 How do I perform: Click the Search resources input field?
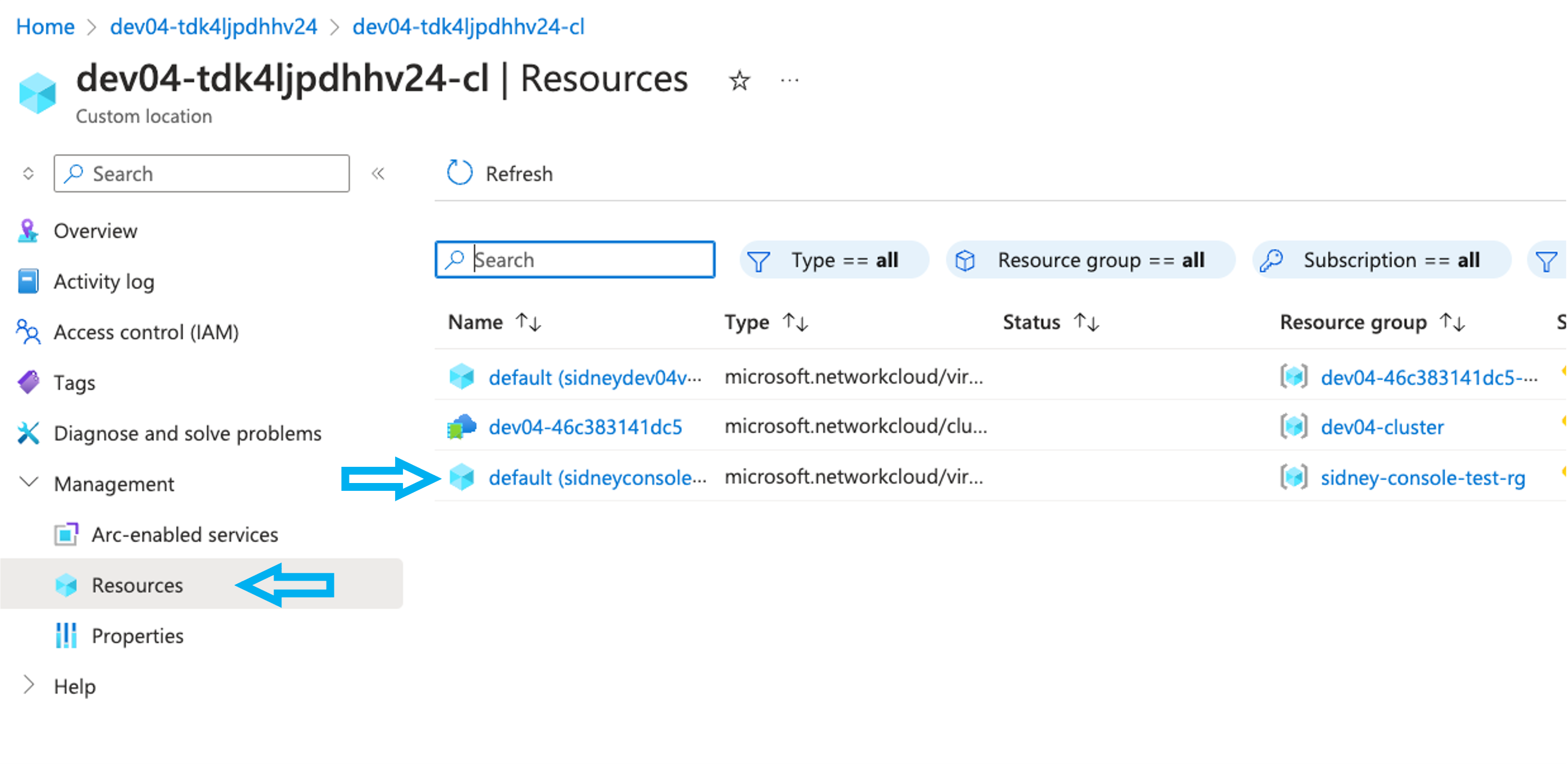point(575,258)
